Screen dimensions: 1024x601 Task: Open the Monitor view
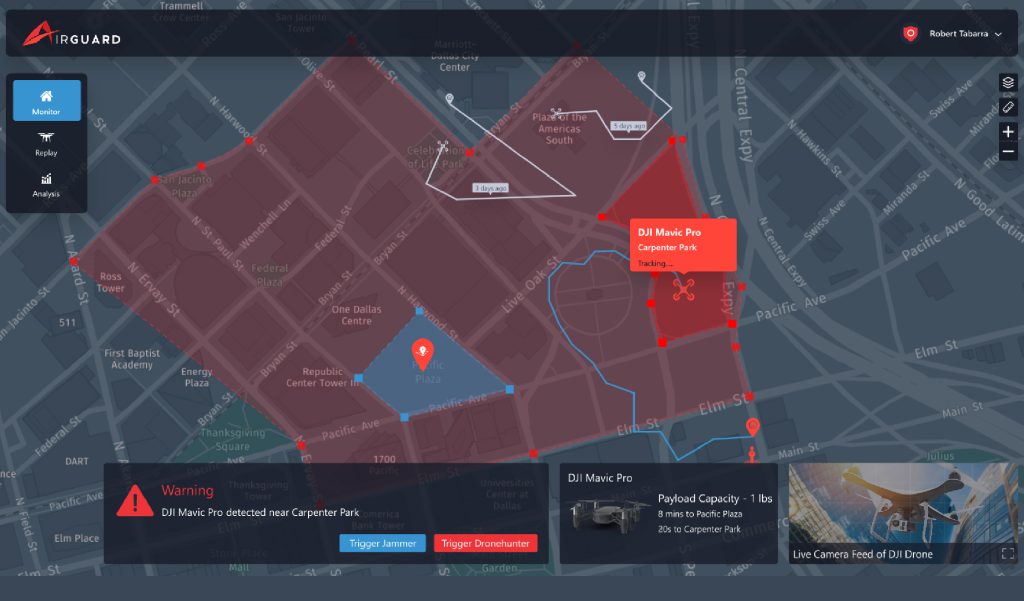pos(46,101)
